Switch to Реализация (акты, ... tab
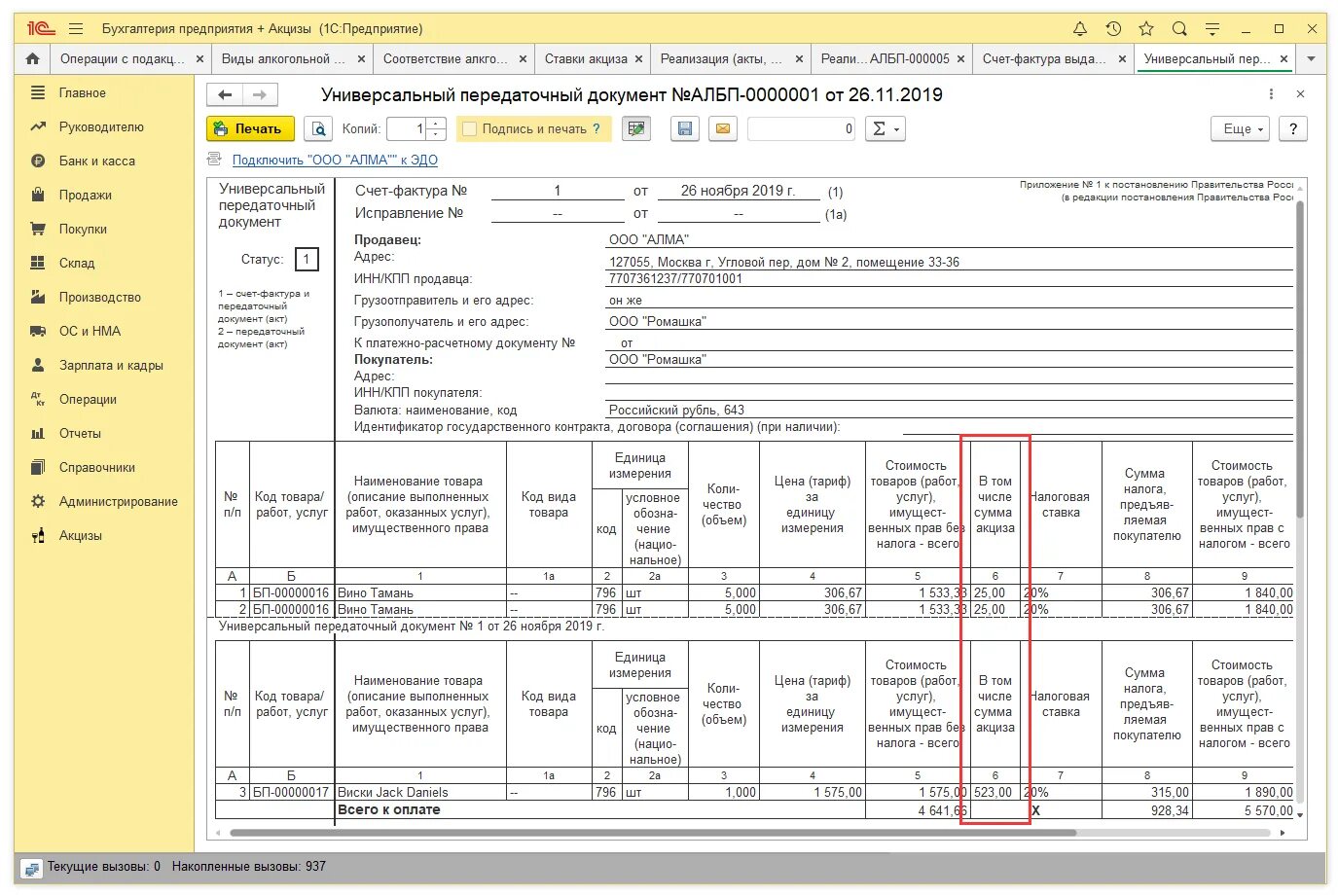 (721, 58)
